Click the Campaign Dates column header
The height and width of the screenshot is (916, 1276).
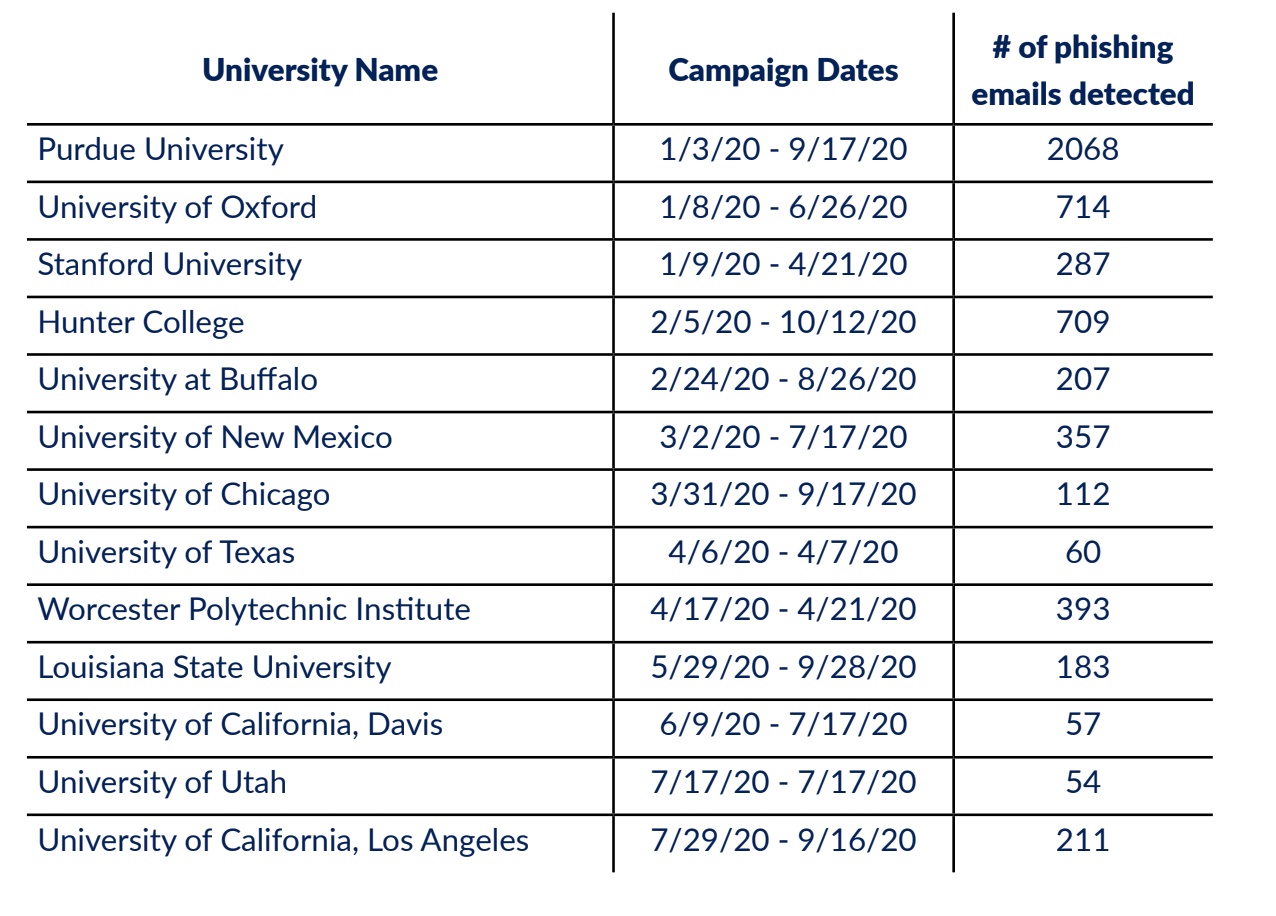click(783, 71)
